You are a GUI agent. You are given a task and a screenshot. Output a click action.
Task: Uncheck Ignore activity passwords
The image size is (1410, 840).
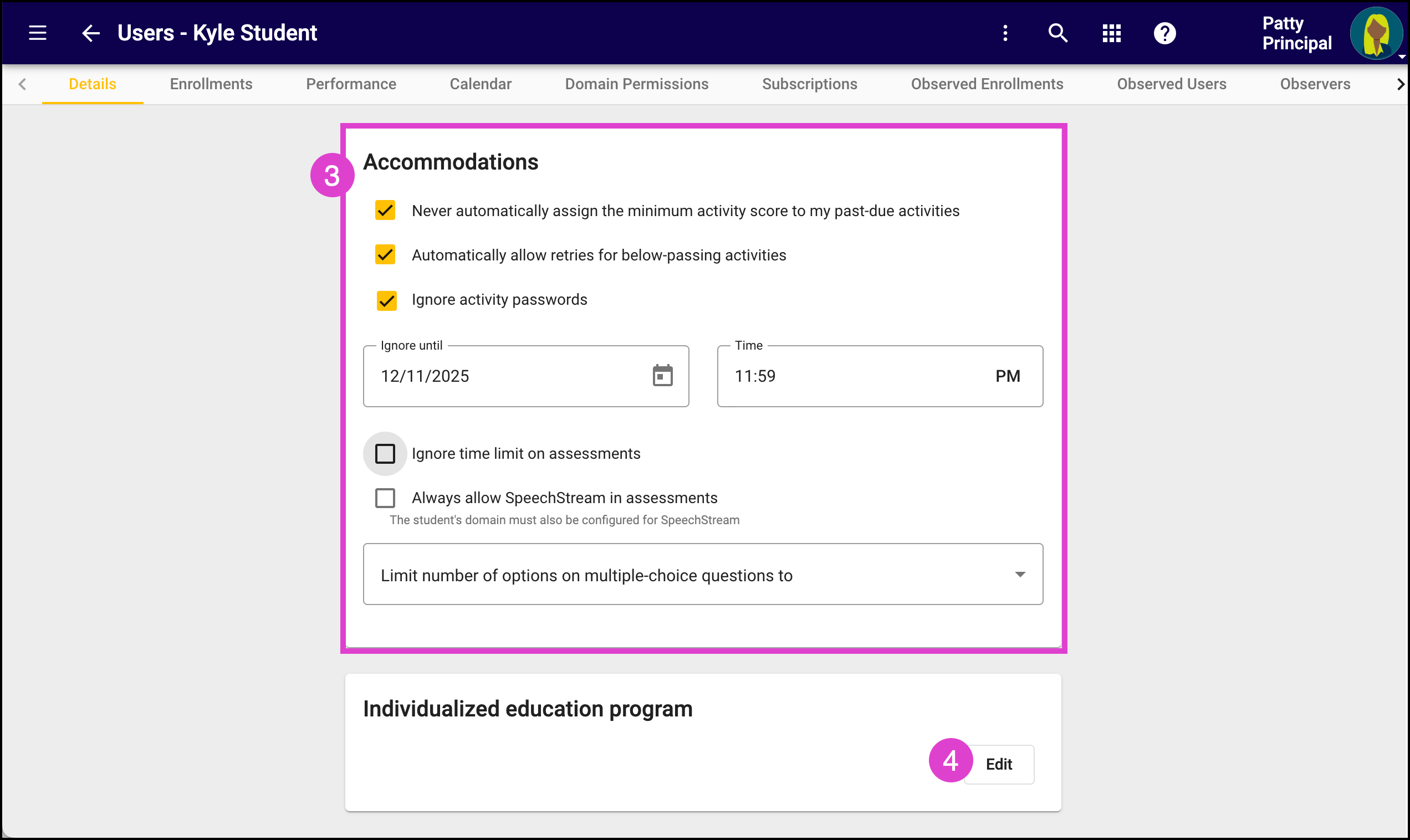point(387,300)
